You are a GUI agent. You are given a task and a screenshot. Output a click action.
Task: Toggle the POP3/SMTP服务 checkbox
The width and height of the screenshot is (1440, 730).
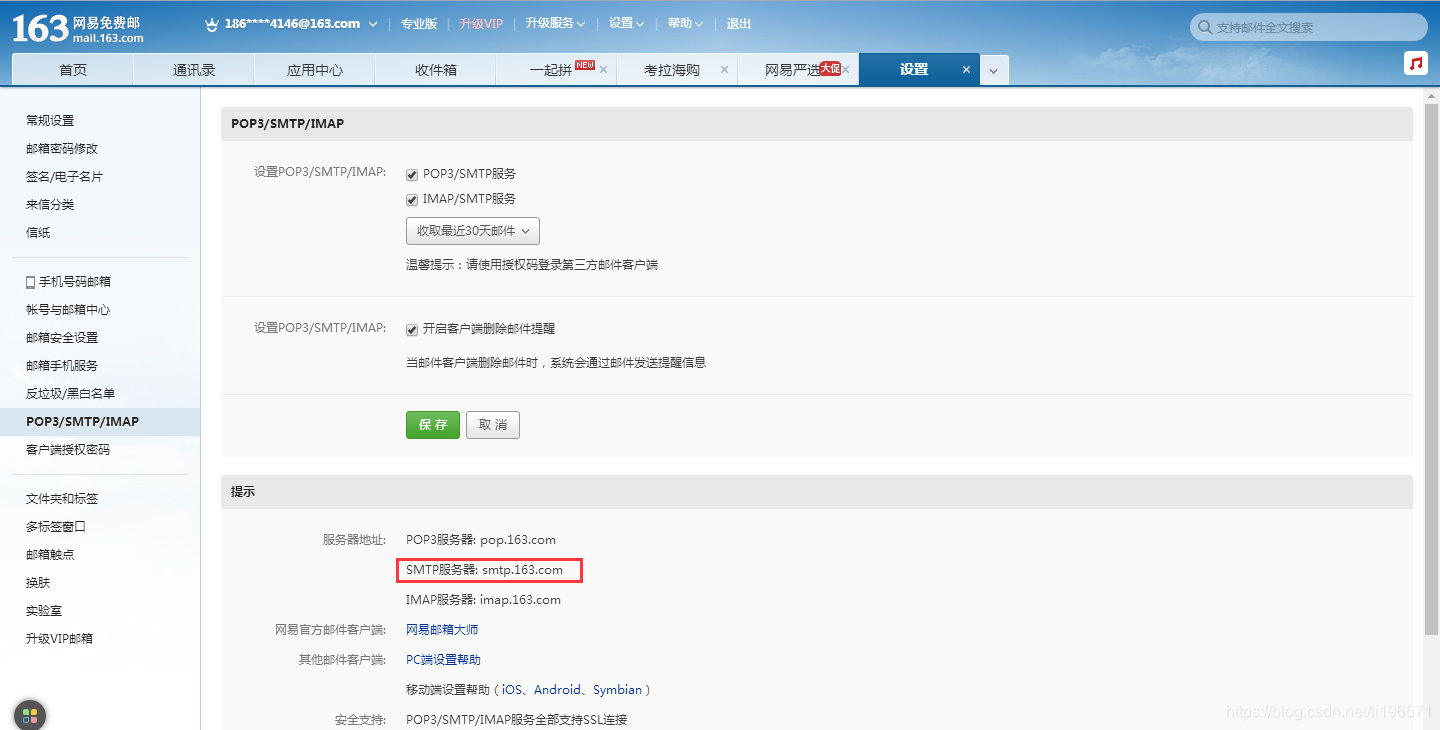[x=412, y=174]
